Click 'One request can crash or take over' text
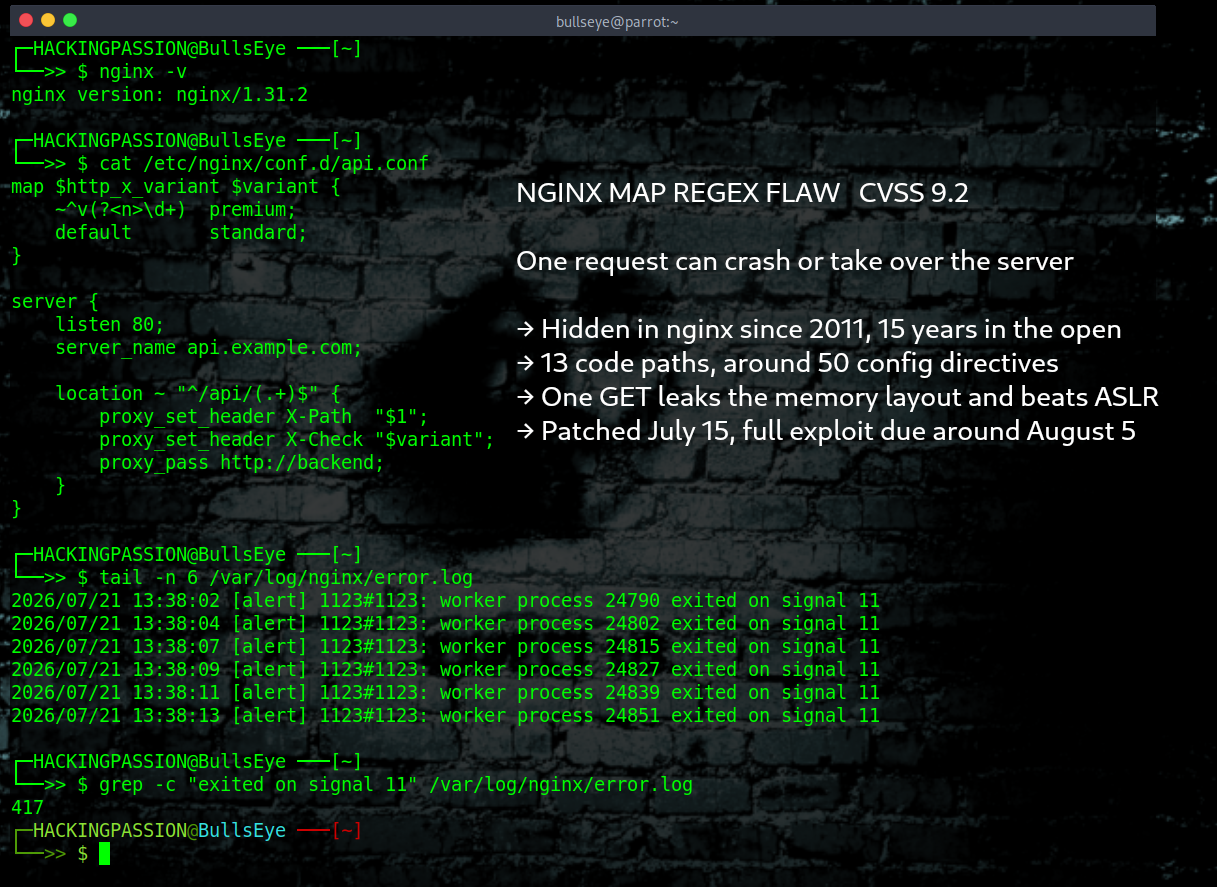 (x=795, y=262)
